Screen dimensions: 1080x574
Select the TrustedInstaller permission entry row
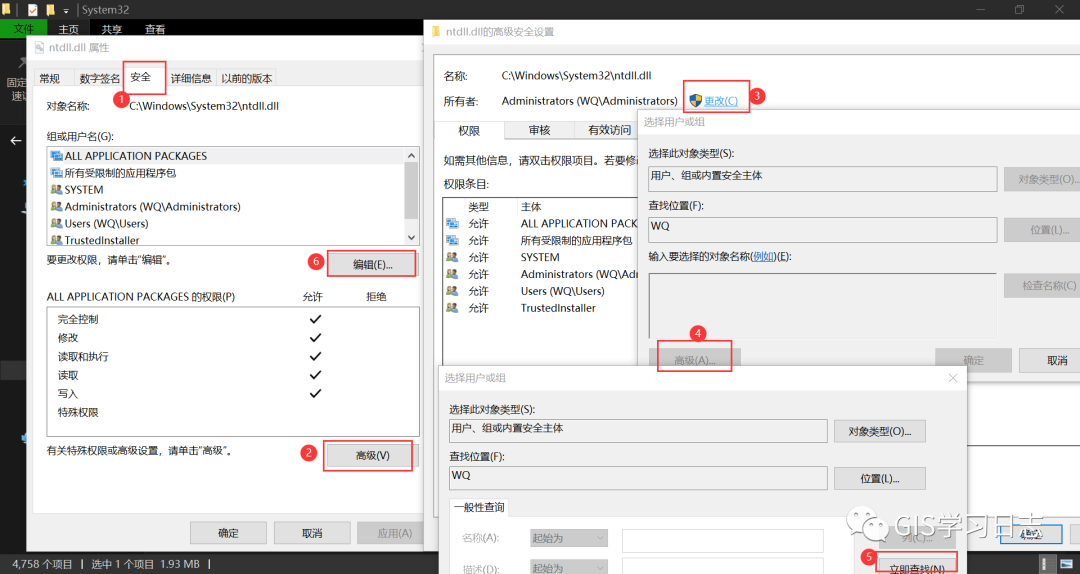(541, 308)
